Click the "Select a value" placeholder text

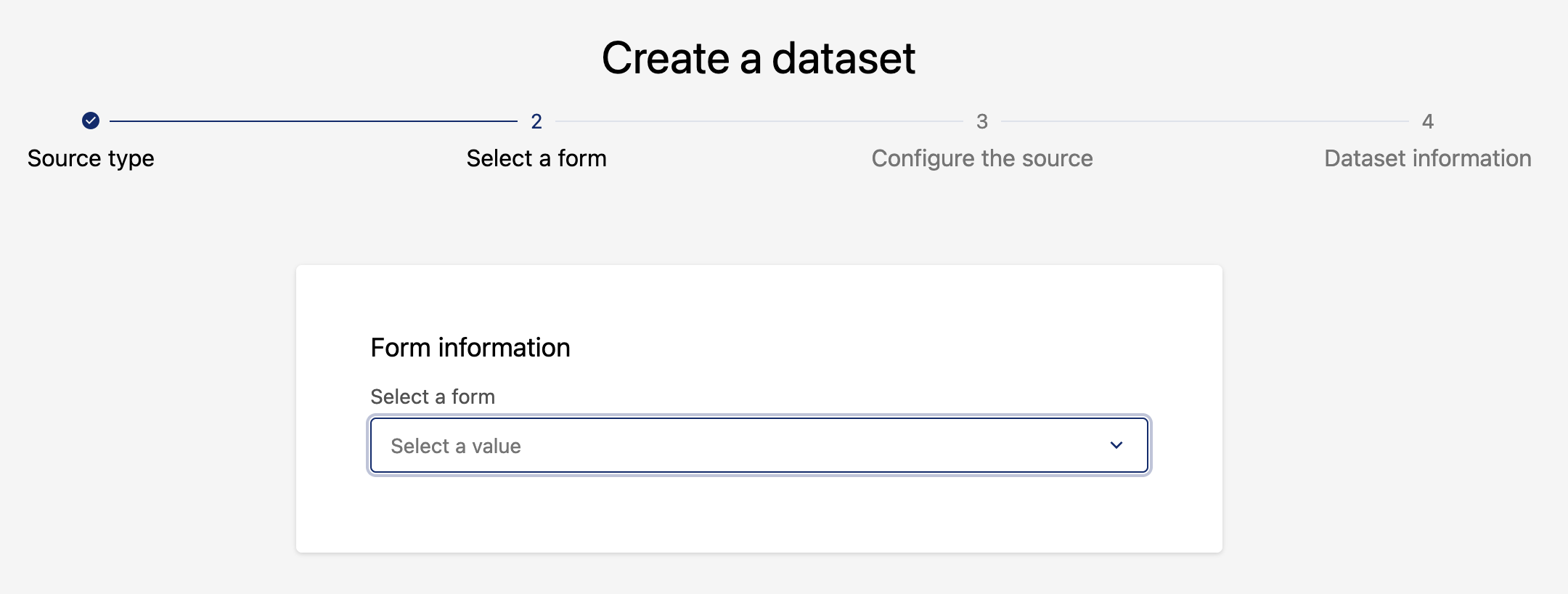click(456, 446)
